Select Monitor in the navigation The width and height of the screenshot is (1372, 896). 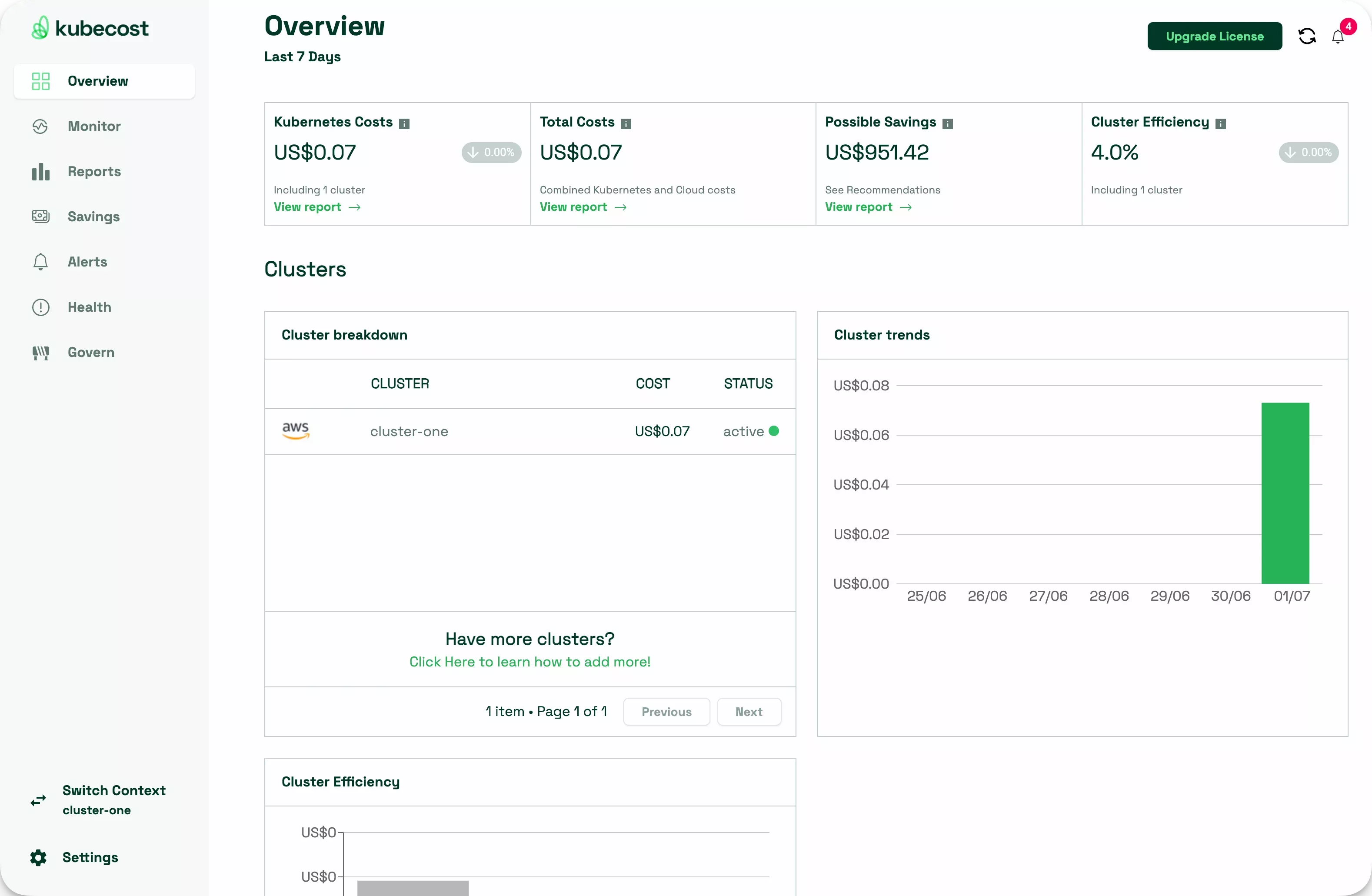click(x=94, y=126)
